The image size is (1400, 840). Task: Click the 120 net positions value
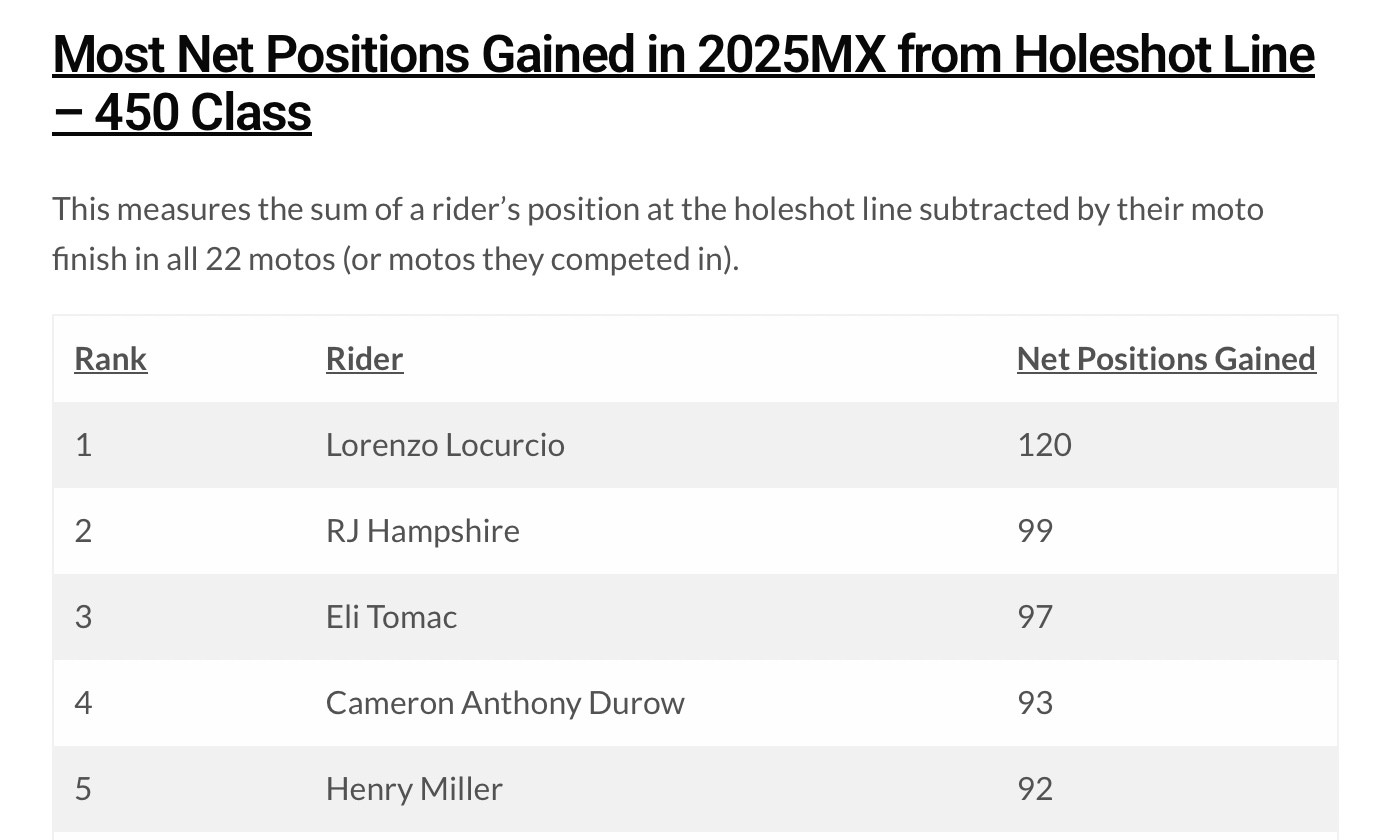1044,445
